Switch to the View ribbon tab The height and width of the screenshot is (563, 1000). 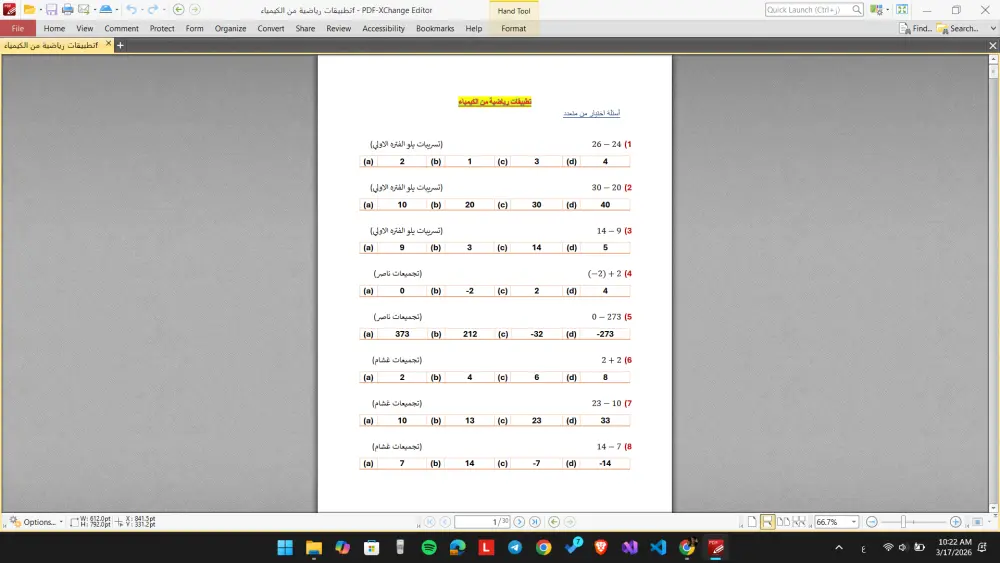click(85, 29)
